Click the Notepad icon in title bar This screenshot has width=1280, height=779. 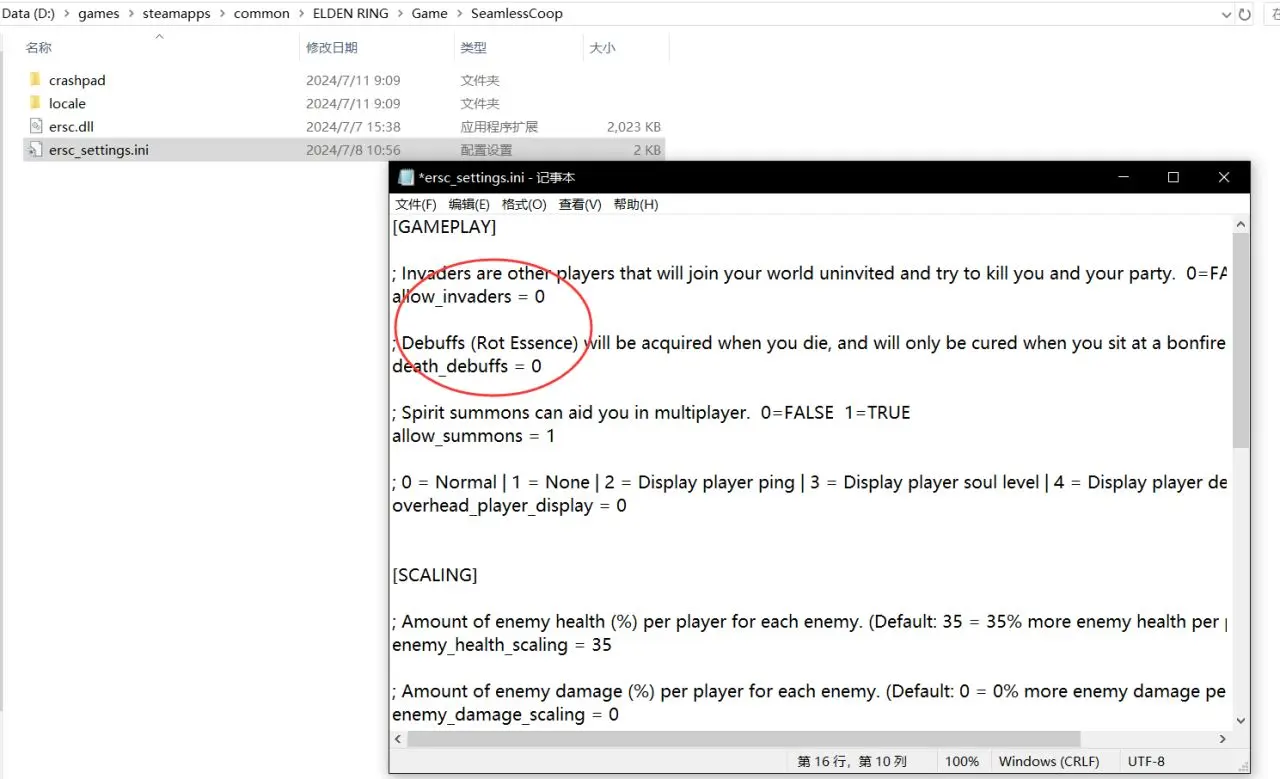406,177
